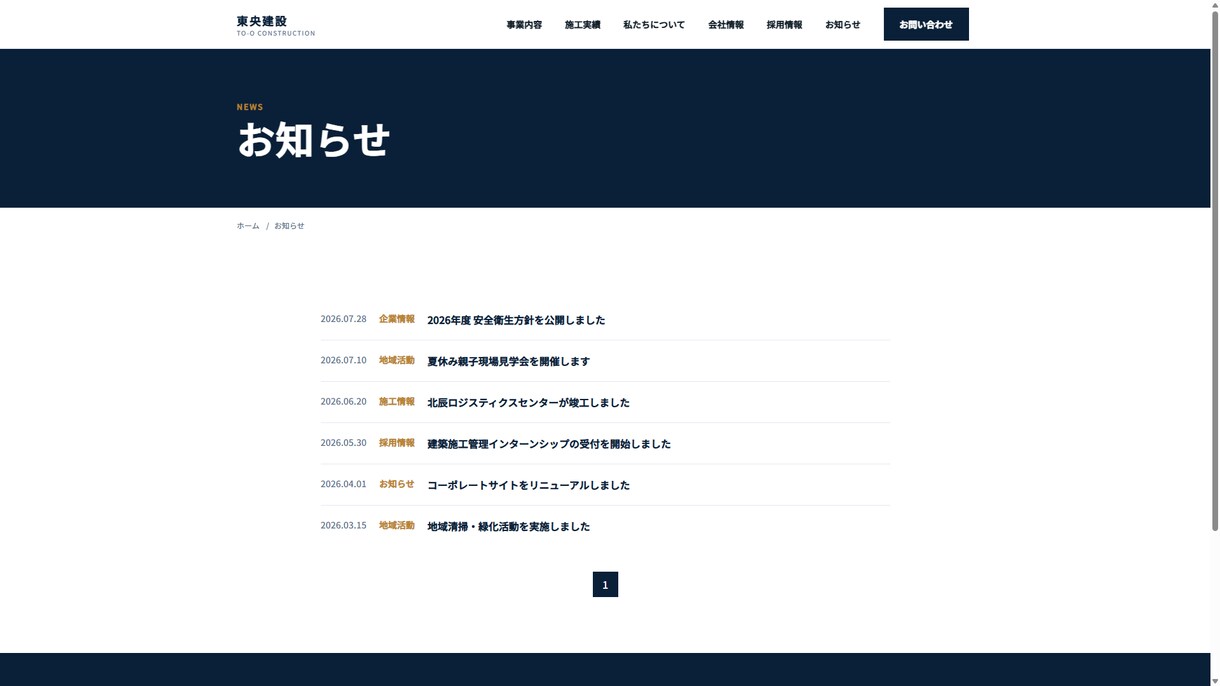Click the 施工情報 category tag
Image resolution: width=1220 pixels, height=686 pixels.
coord(396,401)
